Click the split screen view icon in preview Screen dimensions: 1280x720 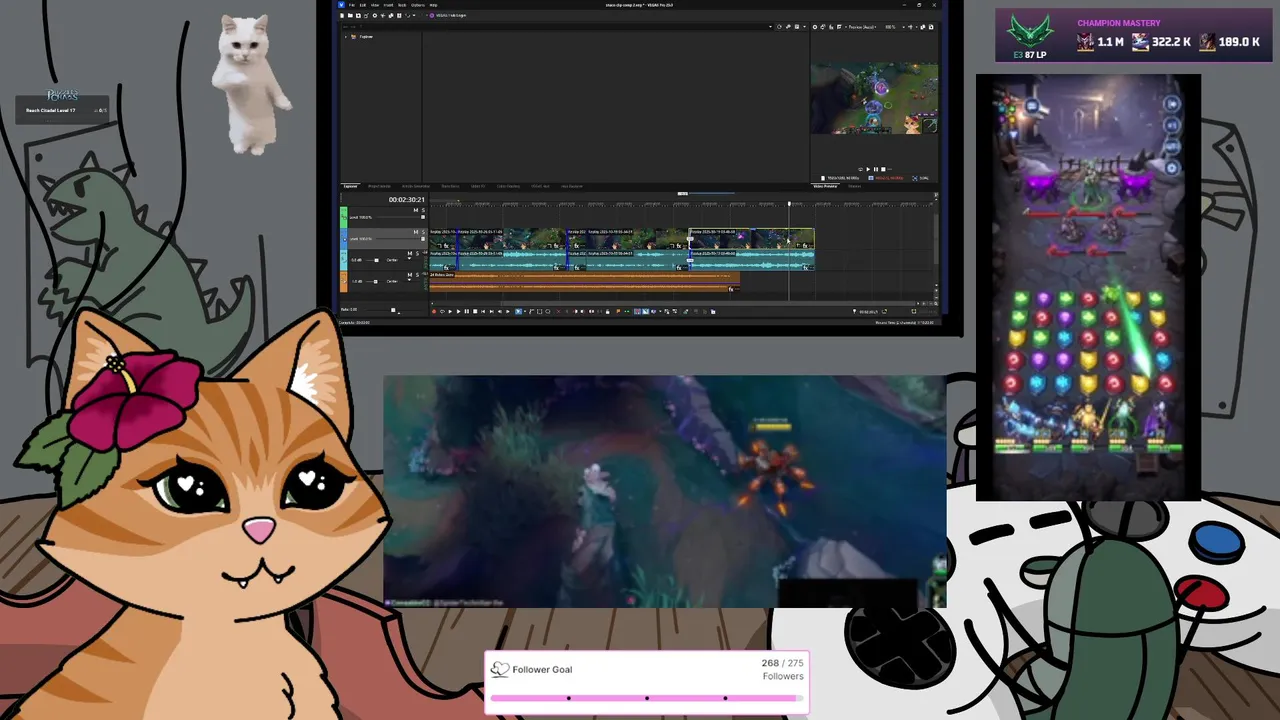click(839, 27)
